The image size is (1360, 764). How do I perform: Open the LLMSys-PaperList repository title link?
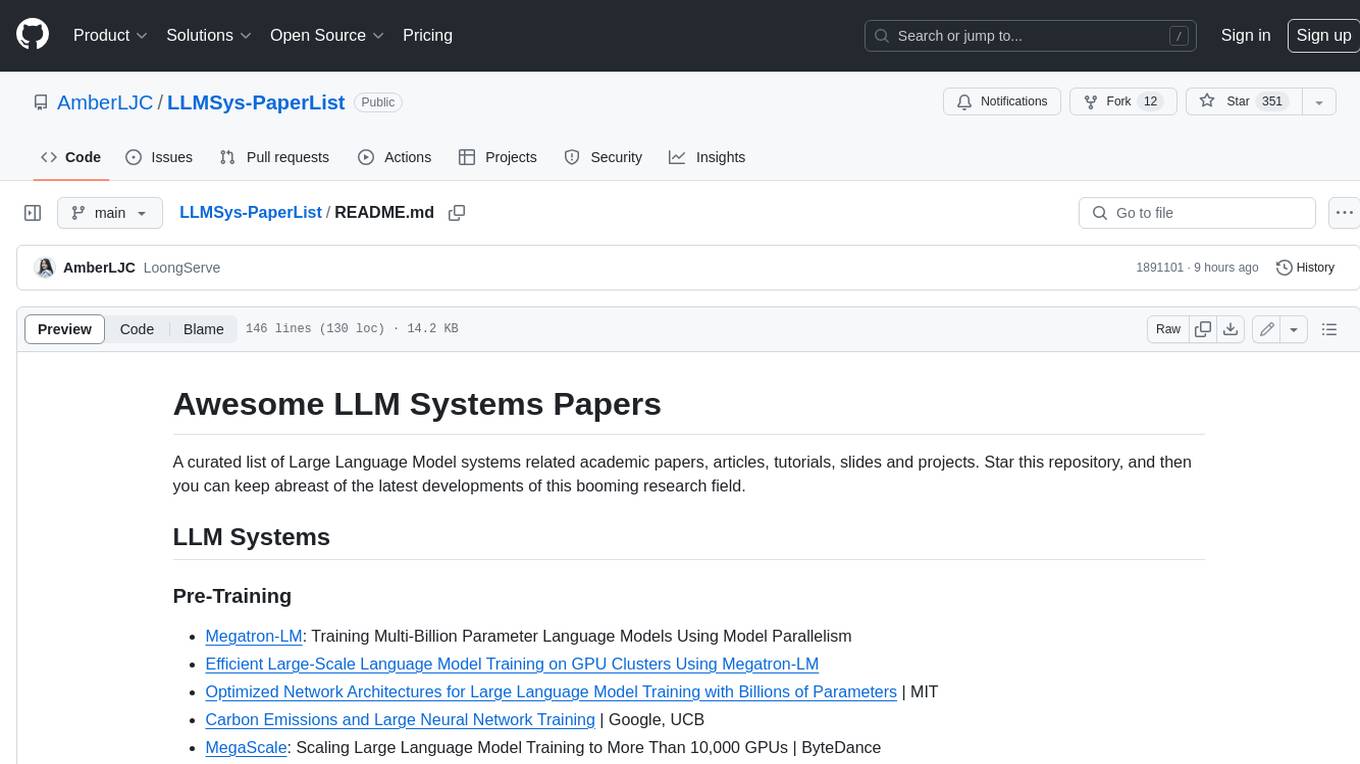click(256, 102)
